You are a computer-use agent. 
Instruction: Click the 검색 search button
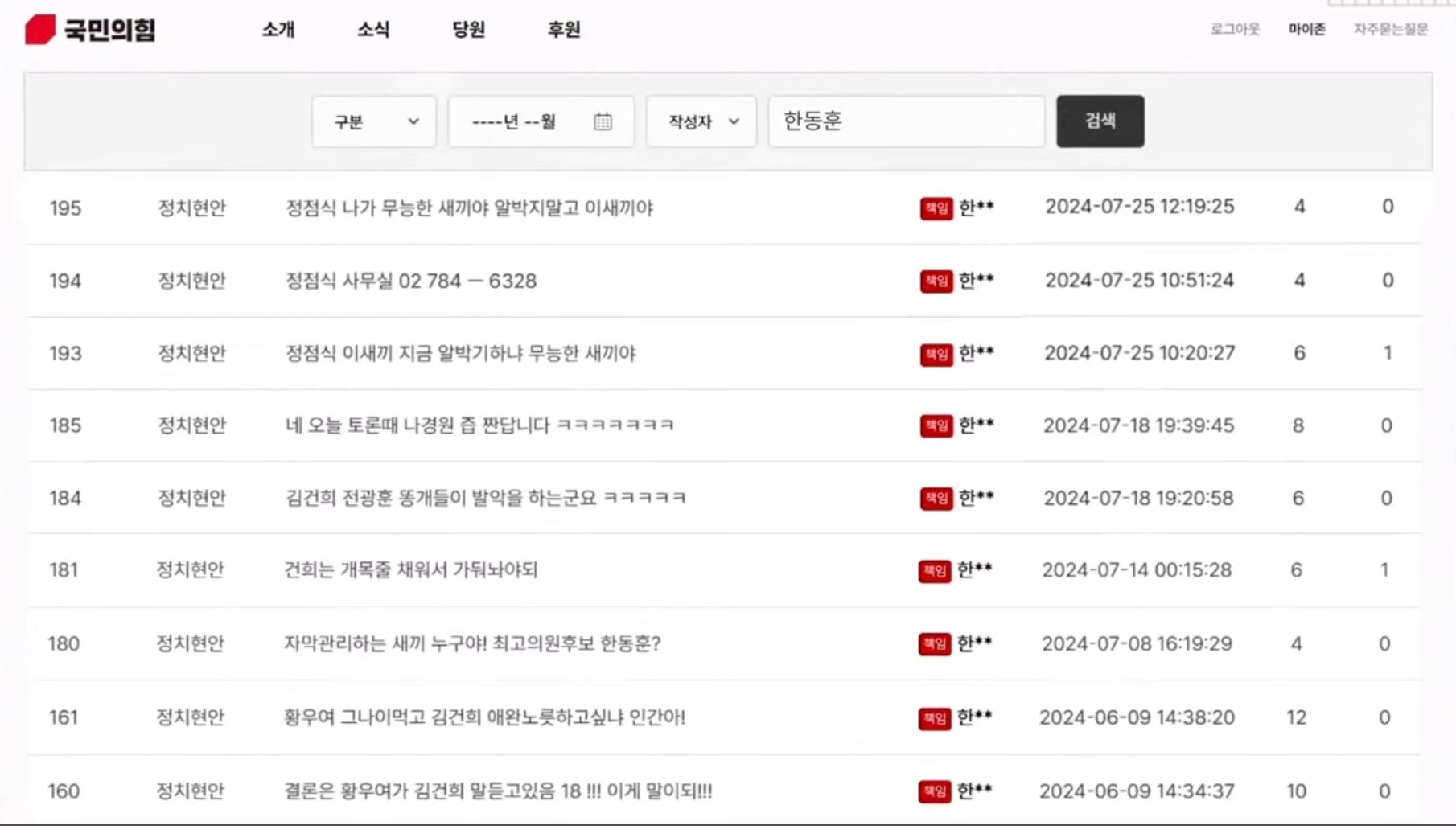tap(1100, 121)
